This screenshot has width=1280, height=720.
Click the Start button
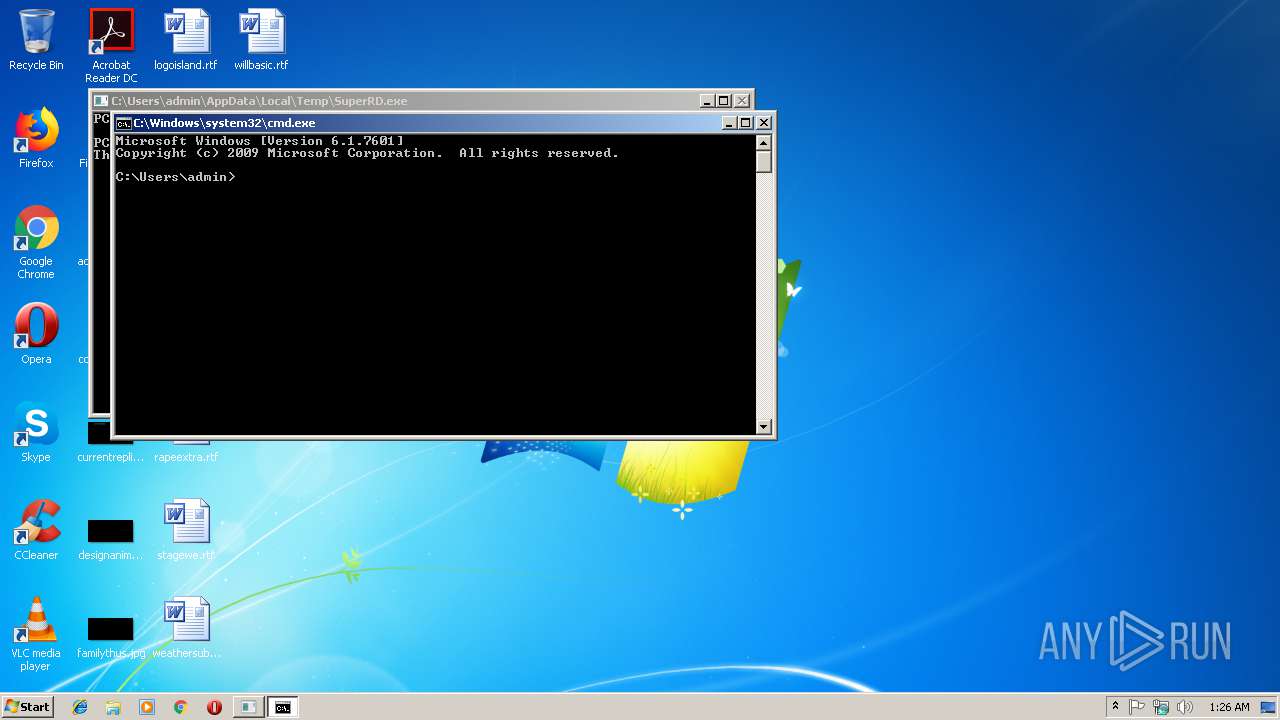pyautogui.click(x=27, y=706)
